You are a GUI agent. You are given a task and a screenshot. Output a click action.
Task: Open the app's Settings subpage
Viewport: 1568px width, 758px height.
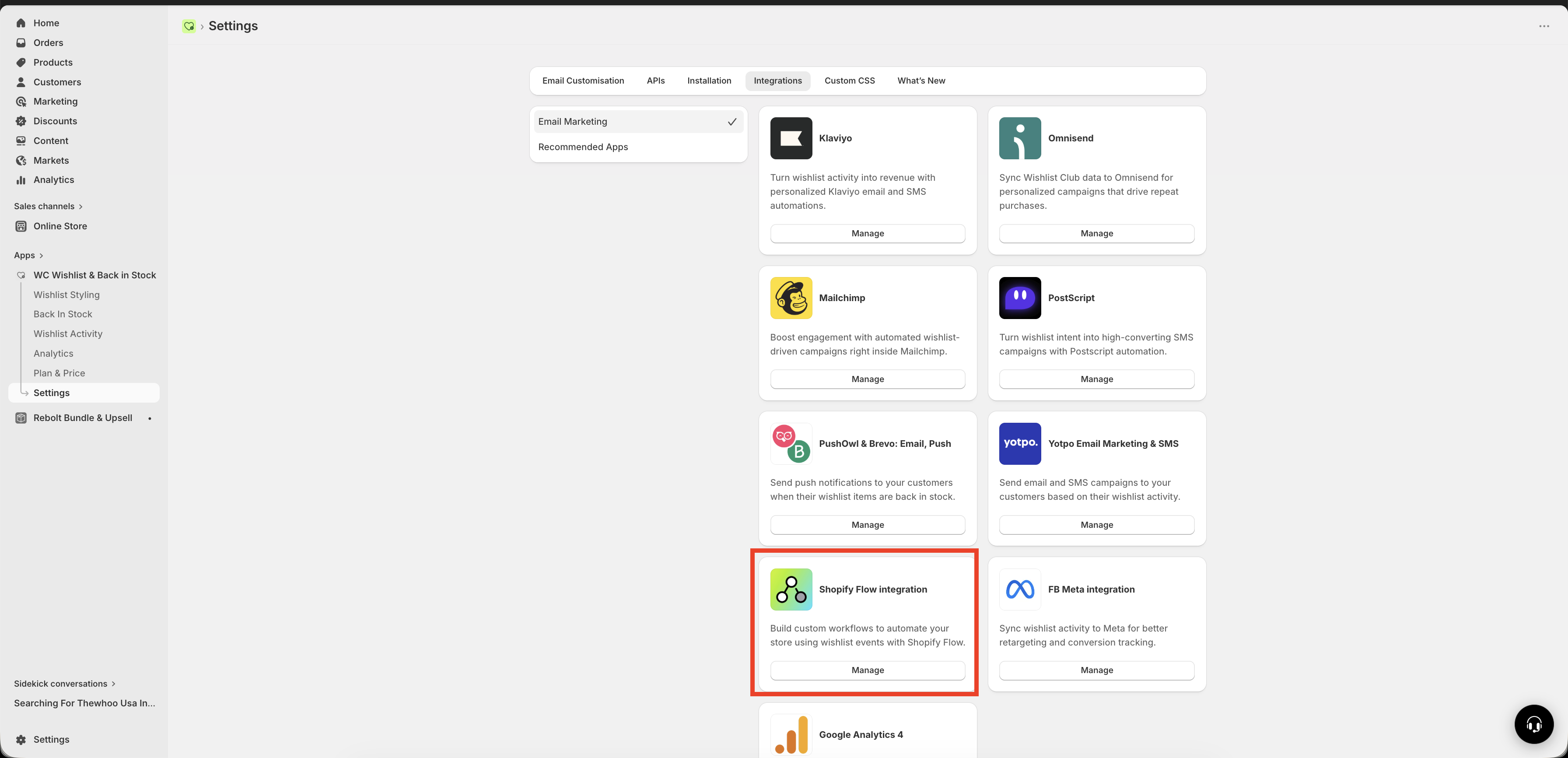pos(84,393)
